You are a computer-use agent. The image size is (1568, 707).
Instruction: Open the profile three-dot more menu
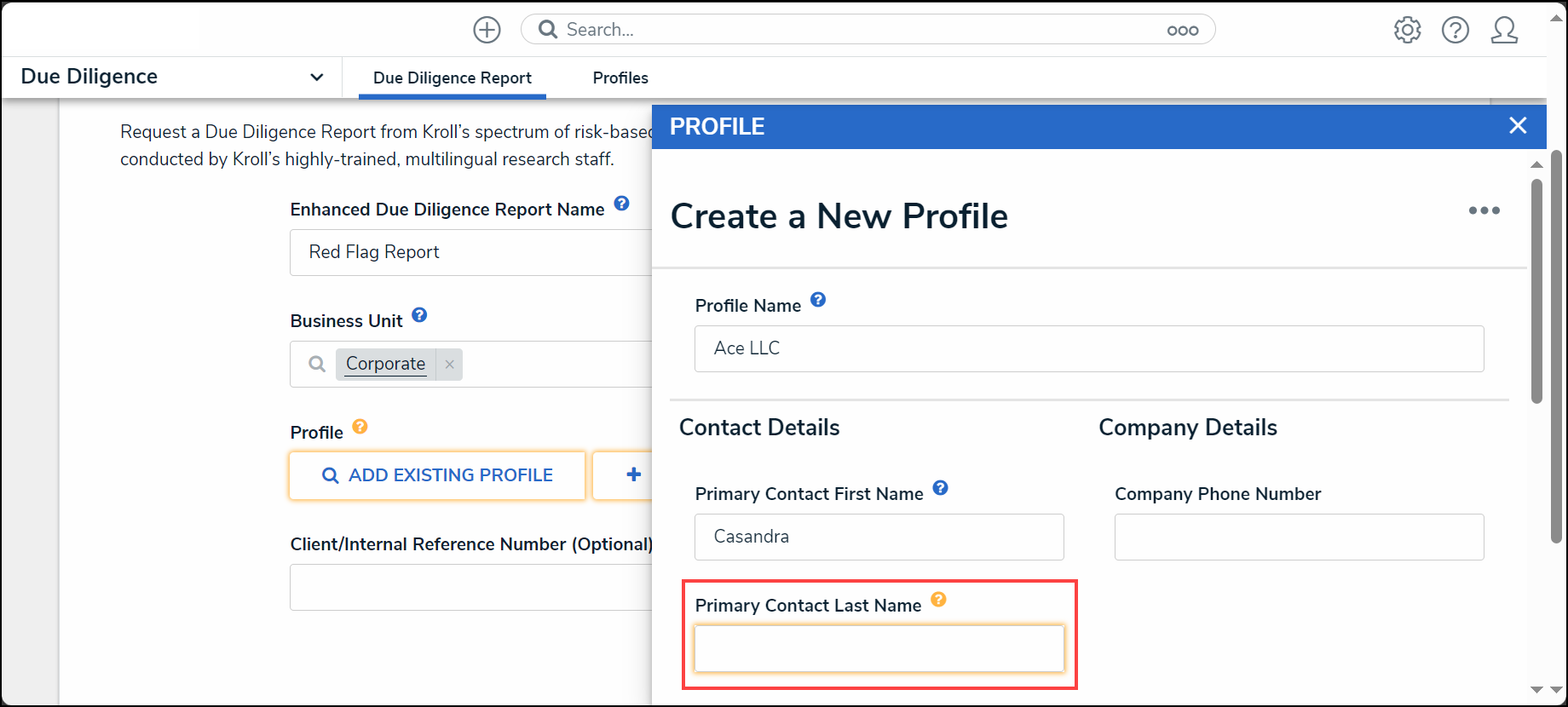coord(1484,210)
